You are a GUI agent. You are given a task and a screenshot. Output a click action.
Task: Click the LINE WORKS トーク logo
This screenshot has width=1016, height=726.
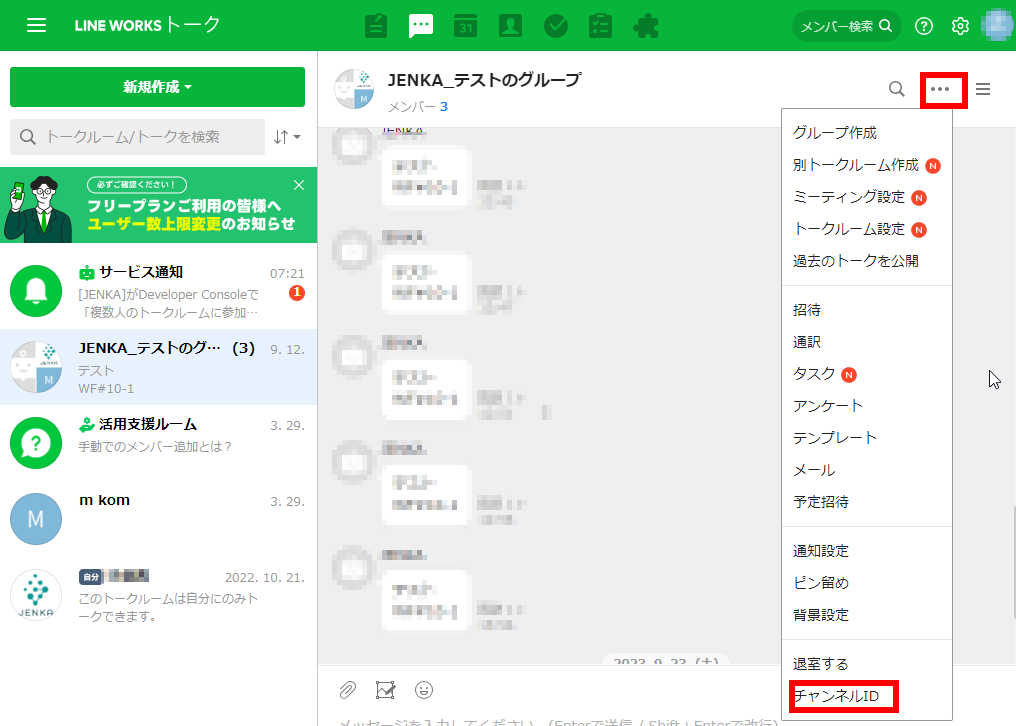[x=148, y=25]
